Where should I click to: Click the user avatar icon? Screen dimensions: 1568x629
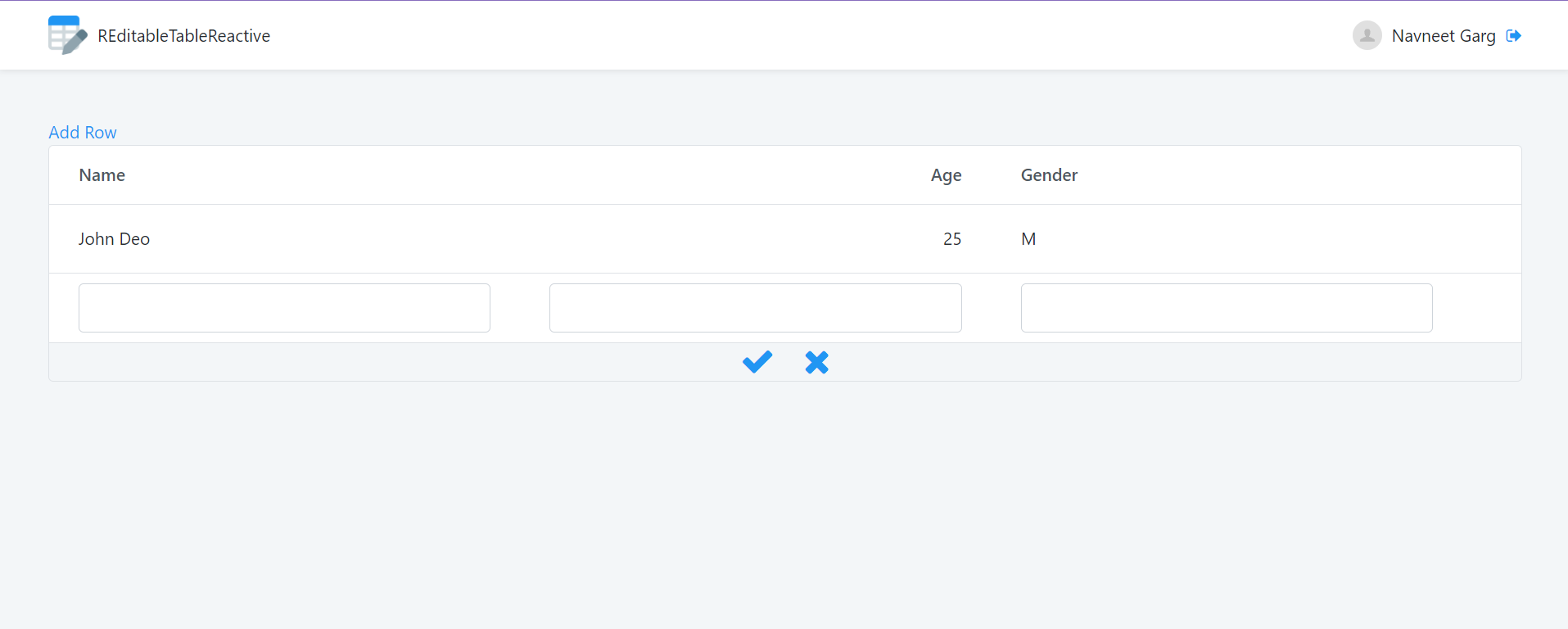tap(1367, 35)
